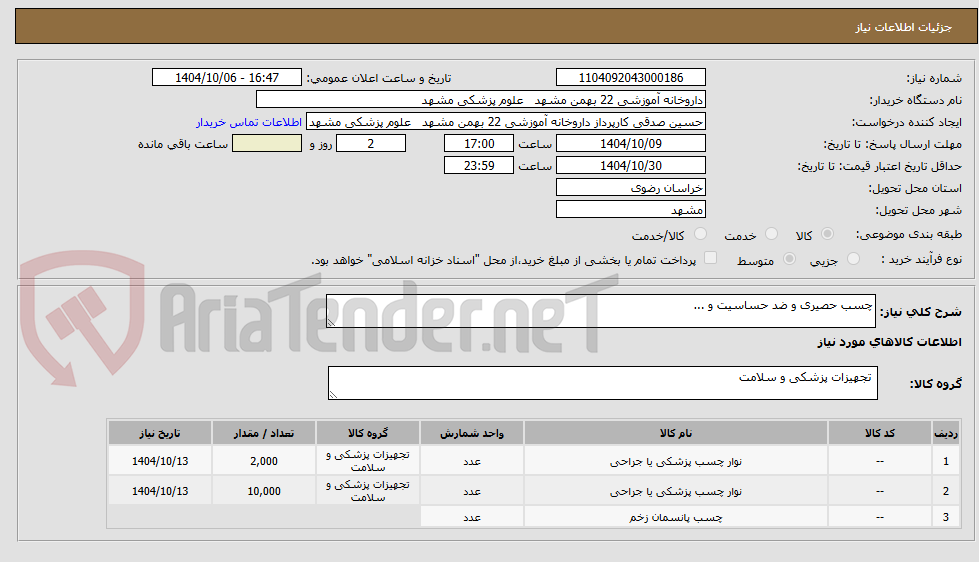Click the تعداد / مقدار column header

pyautogui.click(x=264, y=433)
